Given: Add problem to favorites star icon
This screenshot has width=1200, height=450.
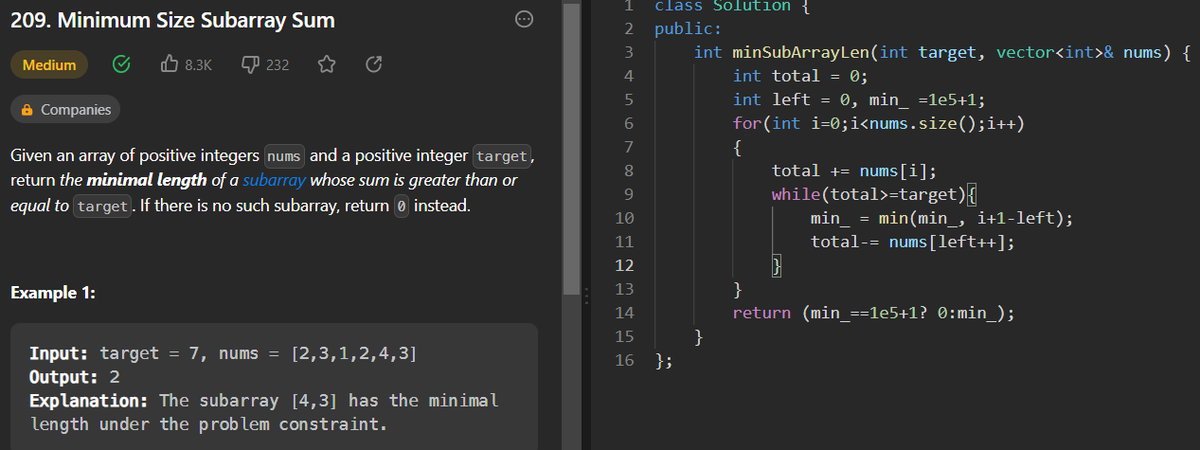Looking at the screenshot, I should [325, 65].
